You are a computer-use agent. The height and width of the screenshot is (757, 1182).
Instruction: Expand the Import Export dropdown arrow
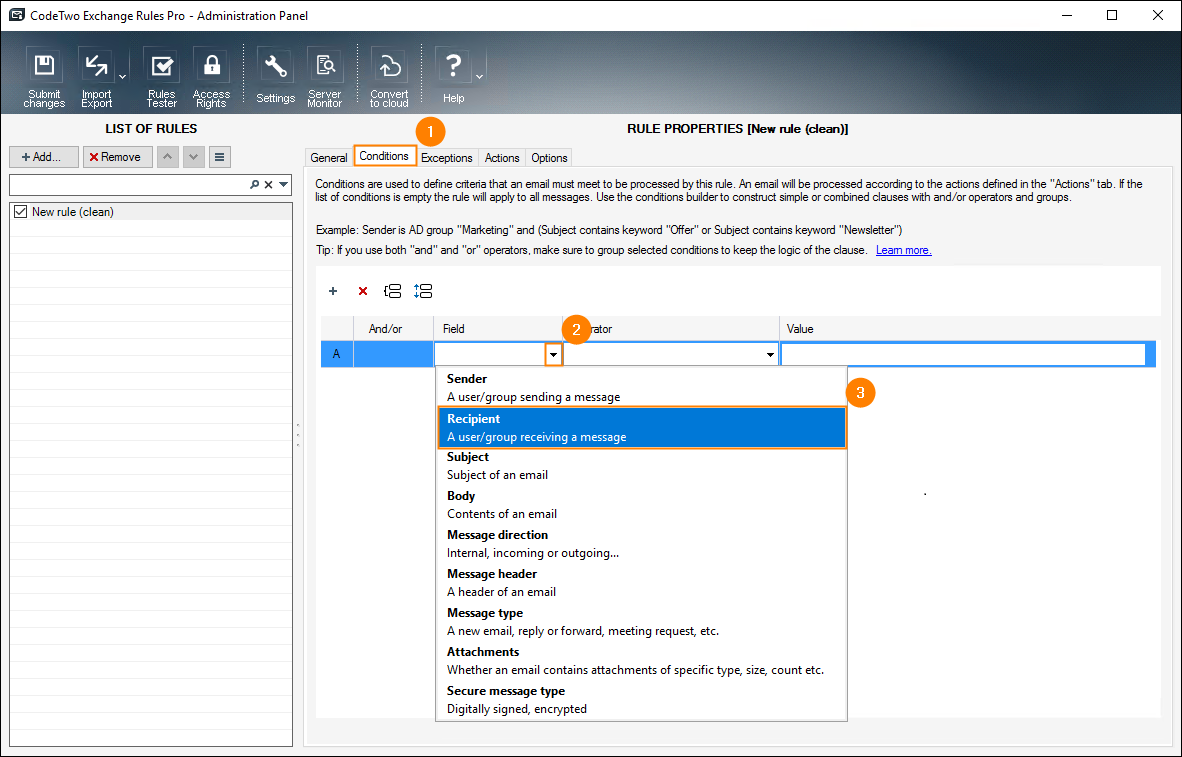(122, 77)
